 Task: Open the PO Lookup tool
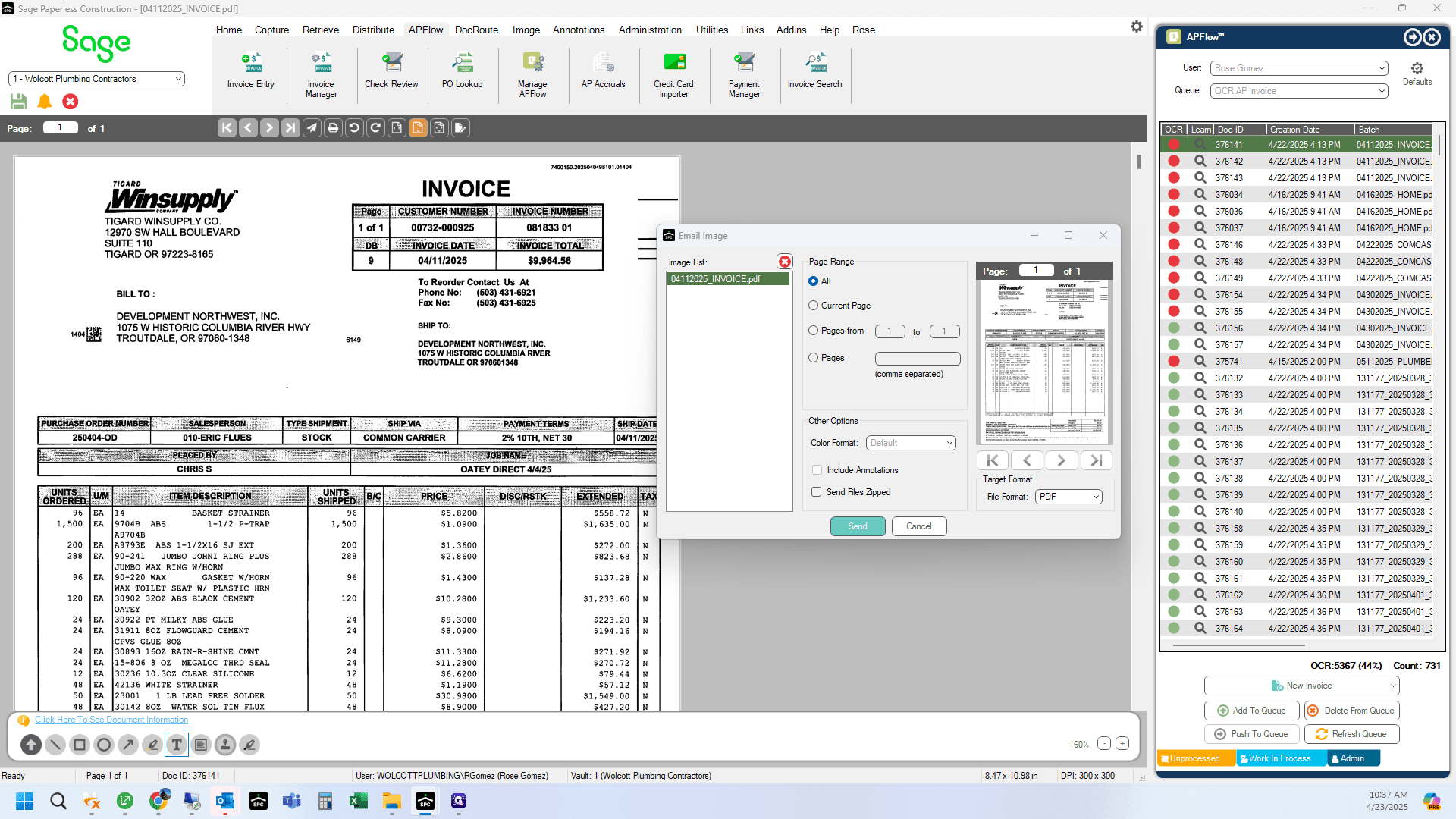[x=463, y=72]
